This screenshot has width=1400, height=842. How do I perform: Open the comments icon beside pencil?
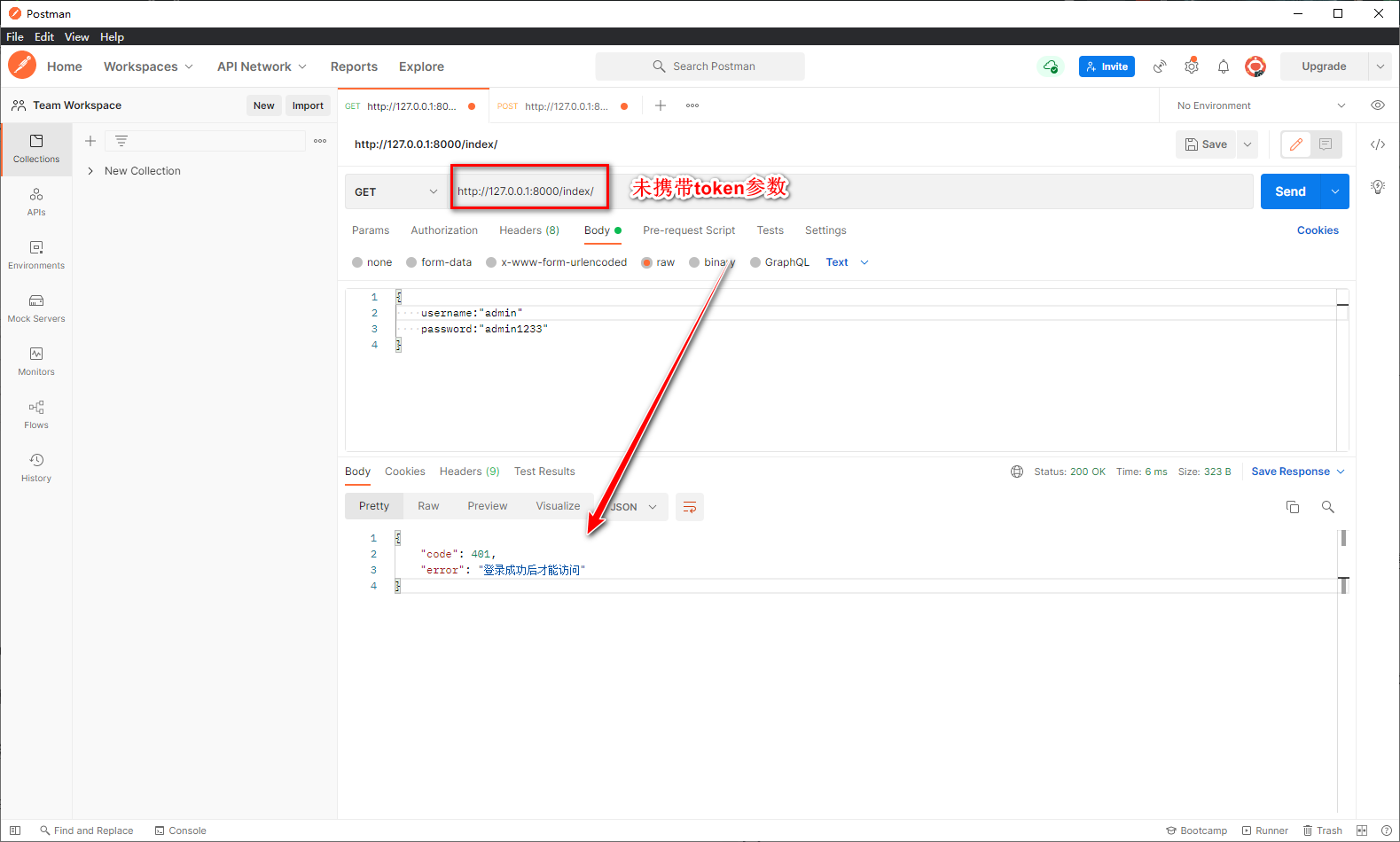(x=1326, y=144)
